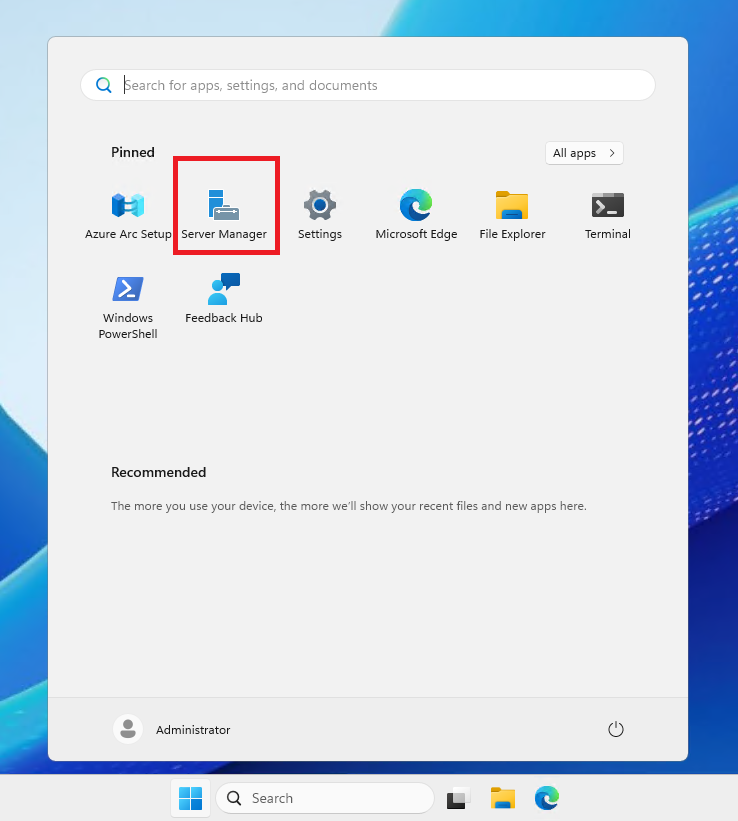
Task: Click the Windows Start button on taskbar
Action: click(190, 798)
